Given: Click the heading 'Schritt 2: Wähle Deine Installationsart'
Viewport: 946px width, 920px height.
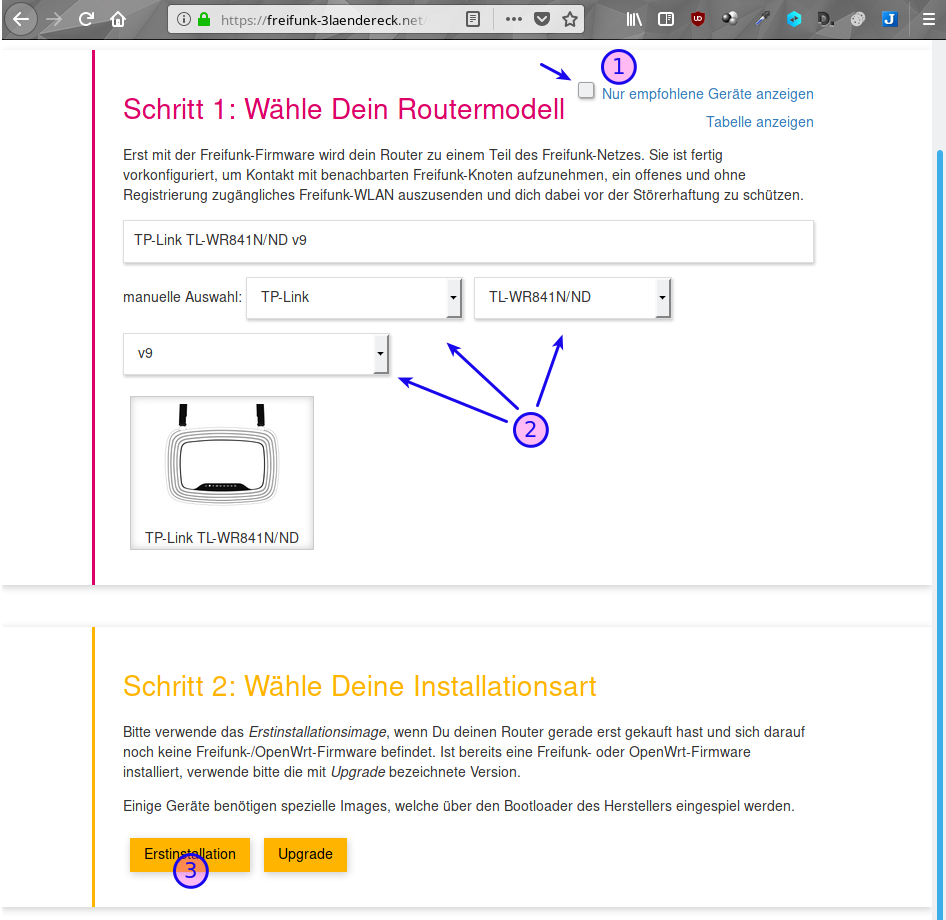Looking at the screenshot, I should tap(360, 687).
